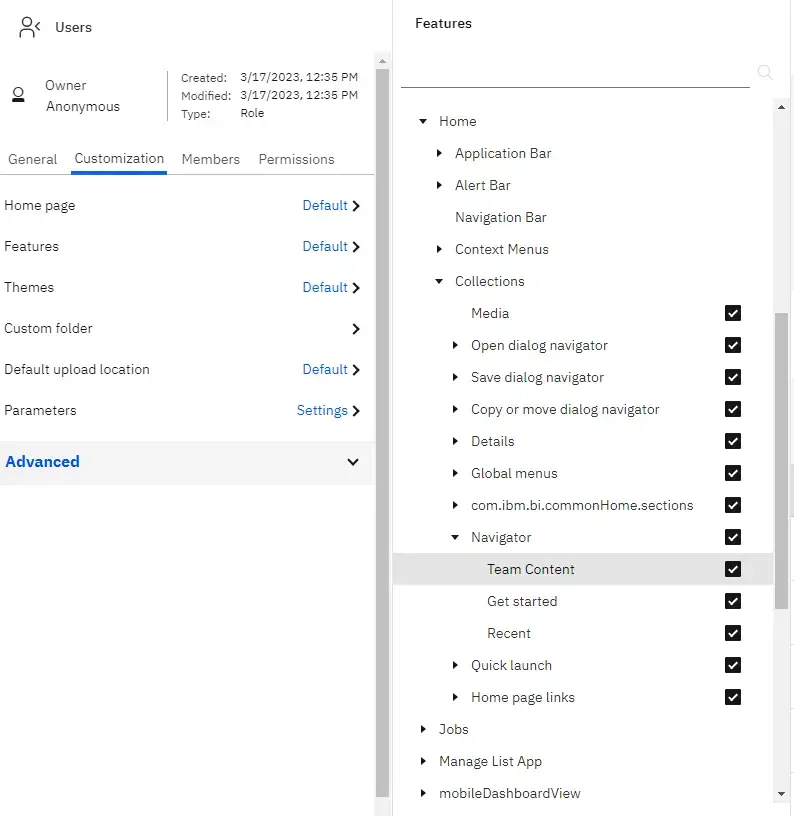
Task: Open Default upload location chevron arrow
Action: coord(356,370)
